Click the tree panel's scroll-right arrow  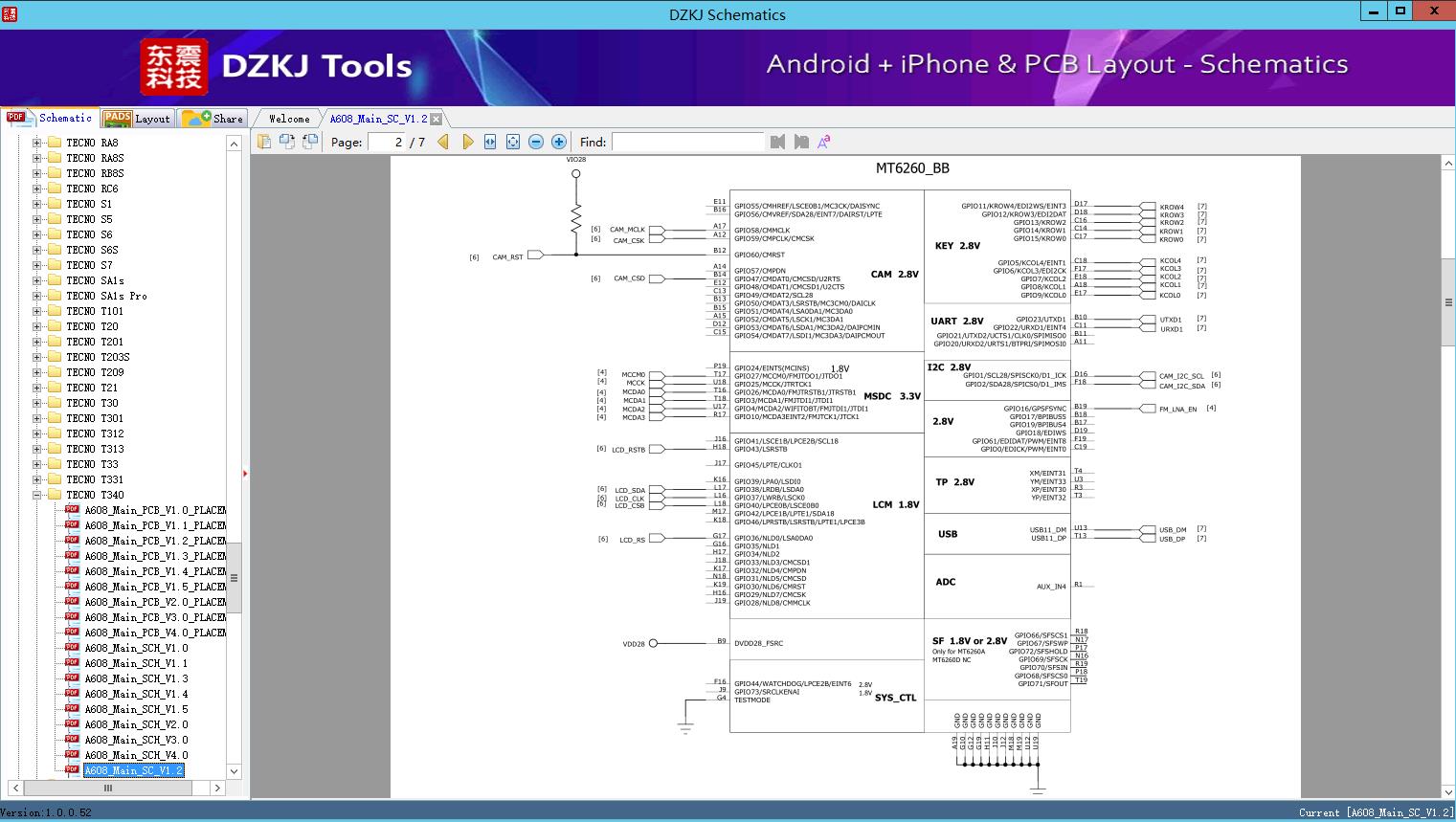tap(217, 788)
